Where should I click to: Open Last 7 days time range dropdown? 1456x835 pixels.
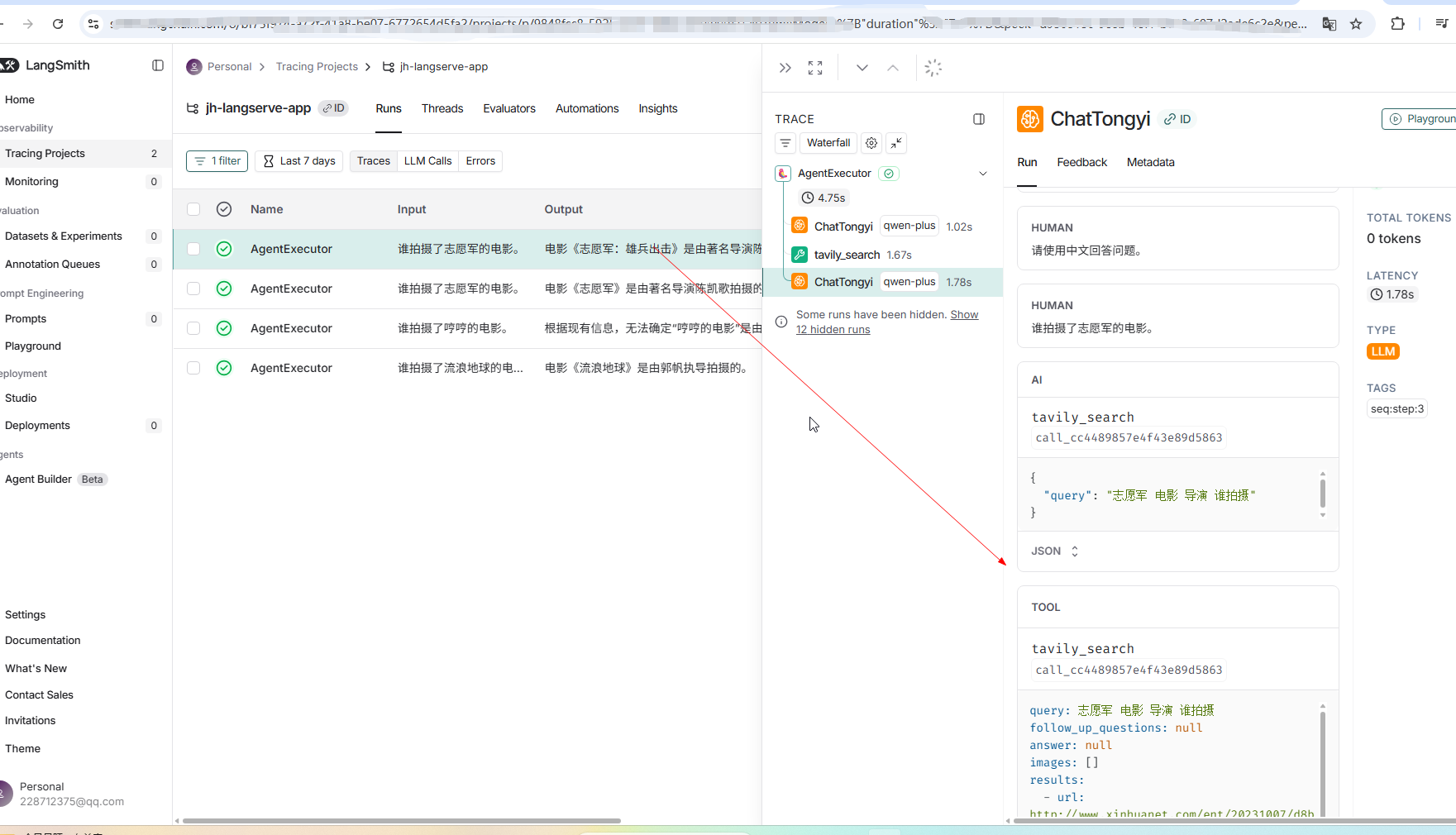coord(299,161)
